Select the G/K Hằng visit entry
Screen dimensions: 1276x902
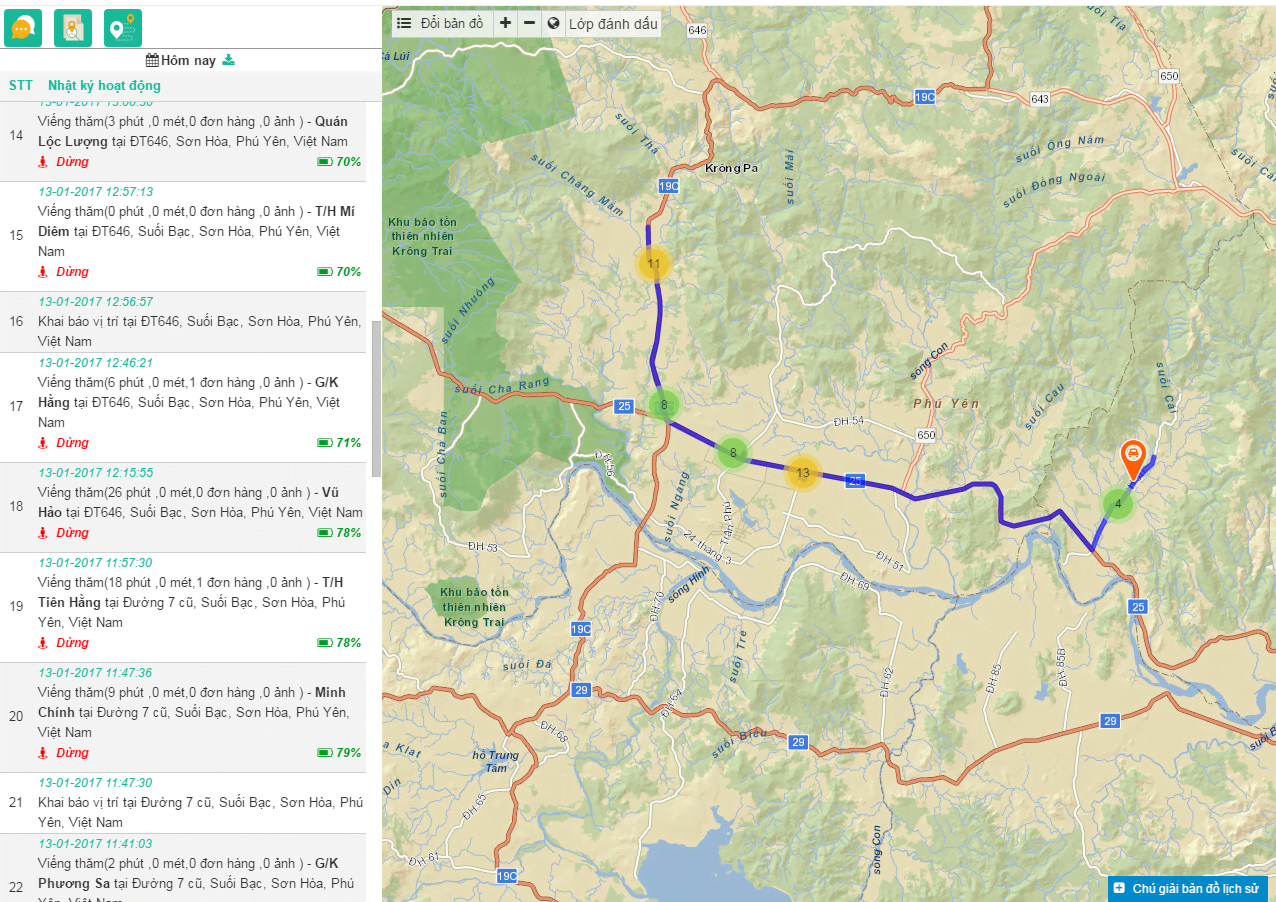click(x=183, y=408)
